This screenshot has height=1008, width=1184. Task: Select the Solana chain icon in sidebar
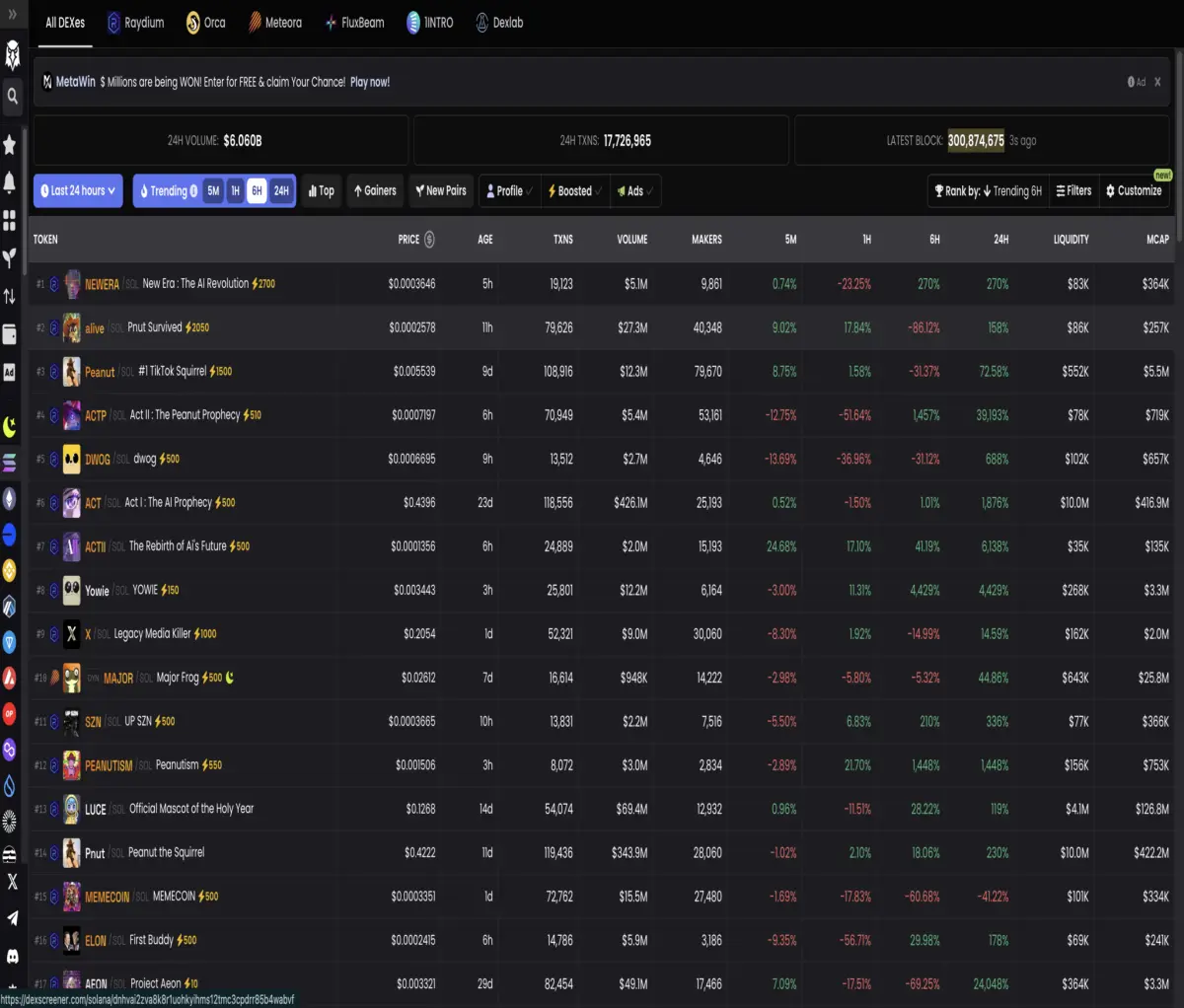(10, 462)
